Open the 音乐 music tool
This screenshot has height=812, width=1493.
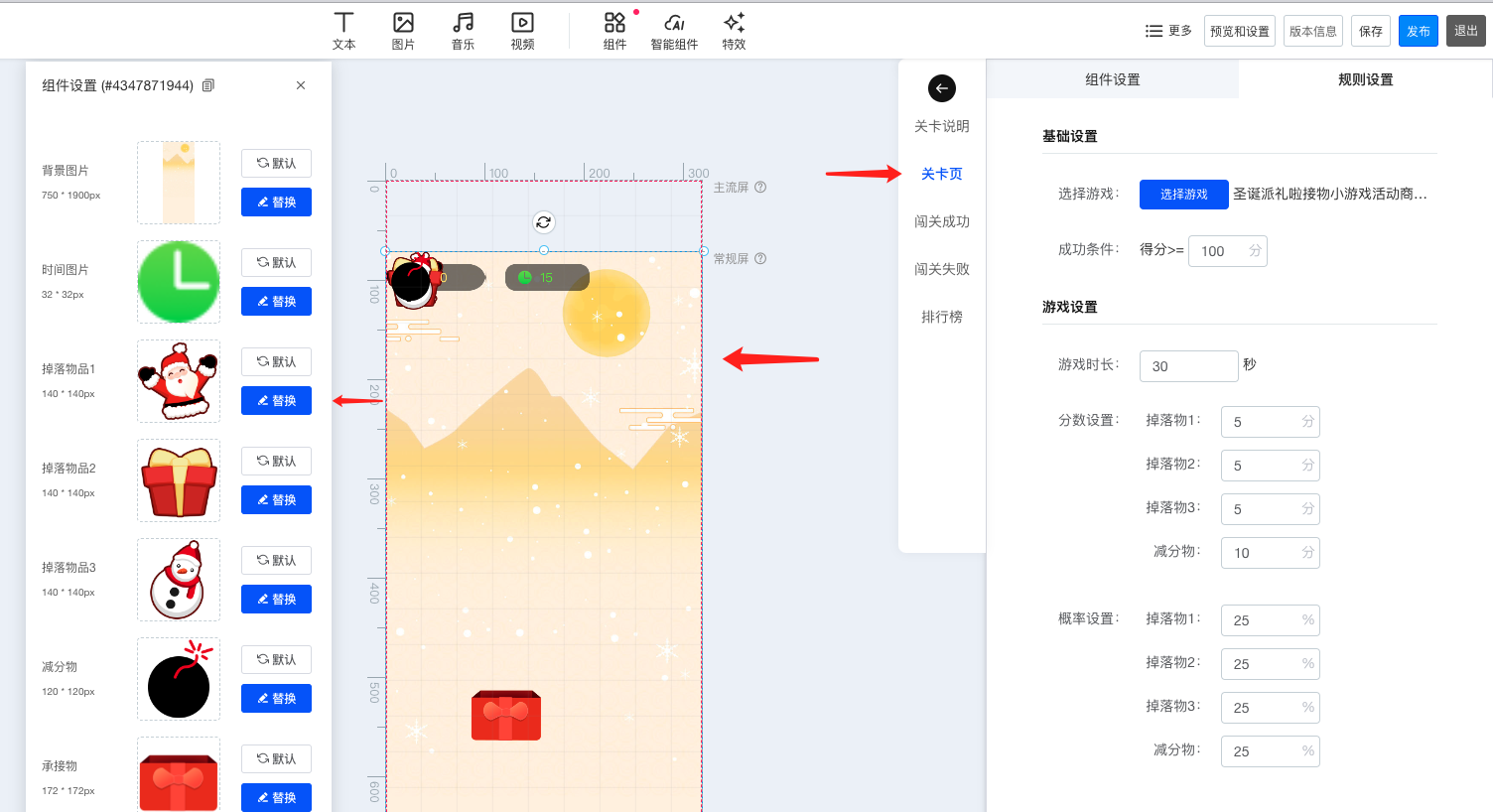463,23
